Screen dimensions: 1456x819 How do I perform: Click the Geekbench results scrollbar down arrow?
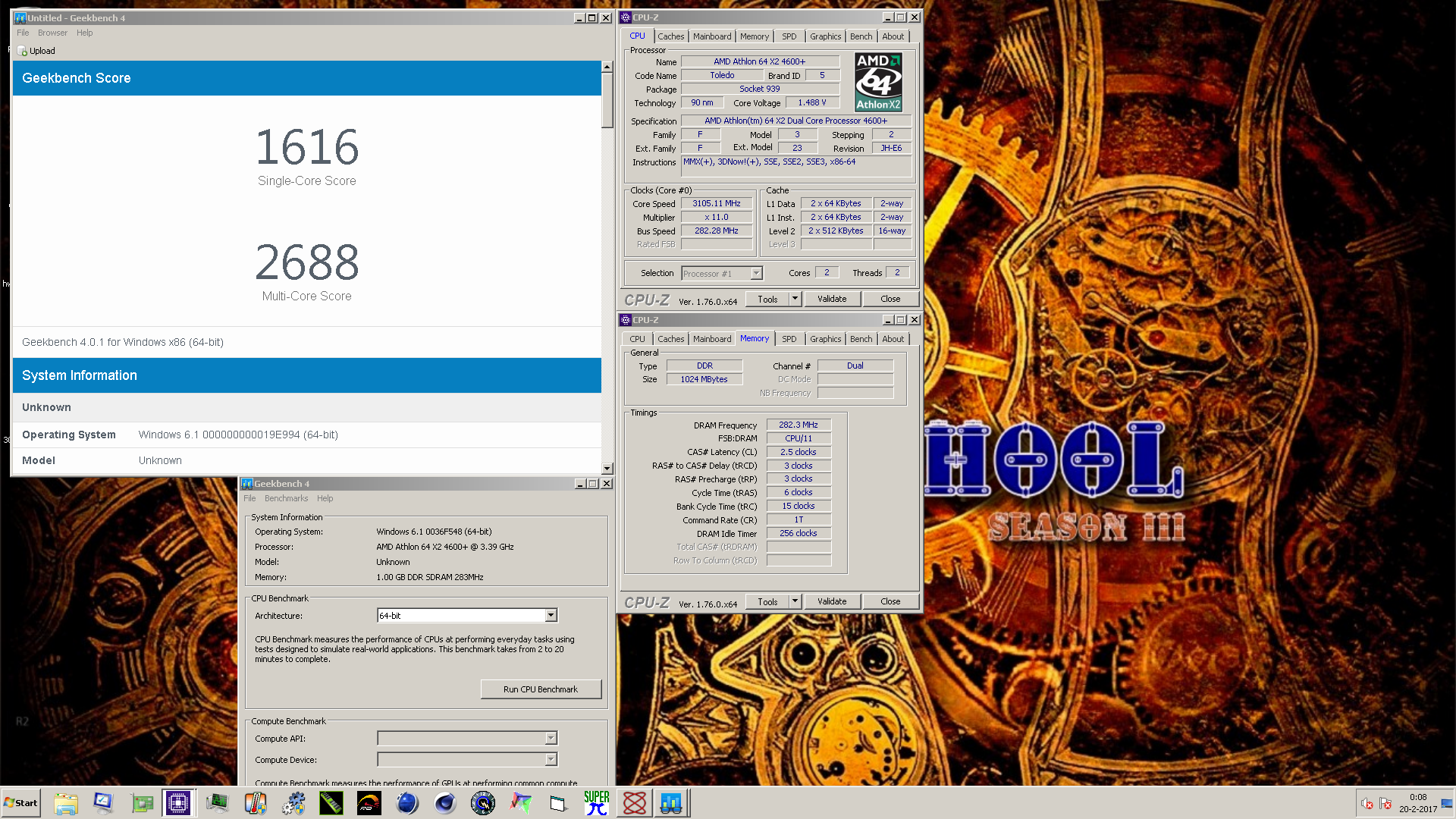pos(607,469)
